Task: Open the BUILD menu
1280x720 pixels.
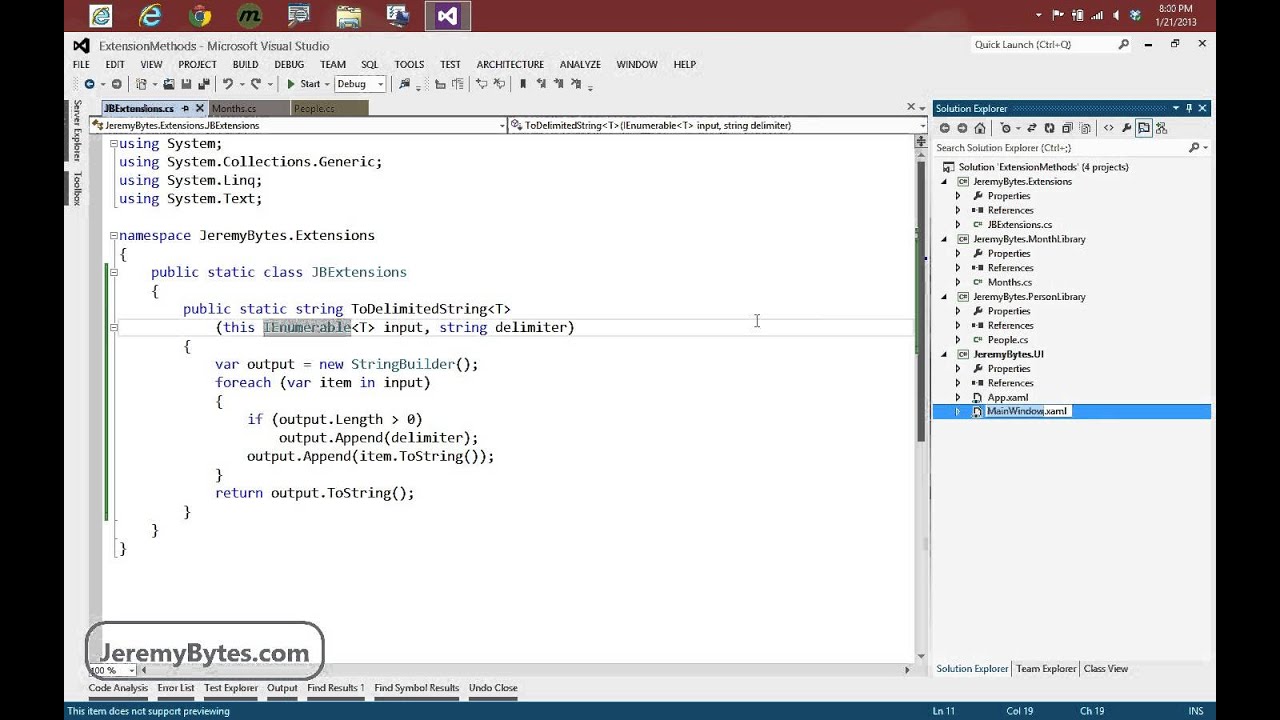Action: point(245,64)
